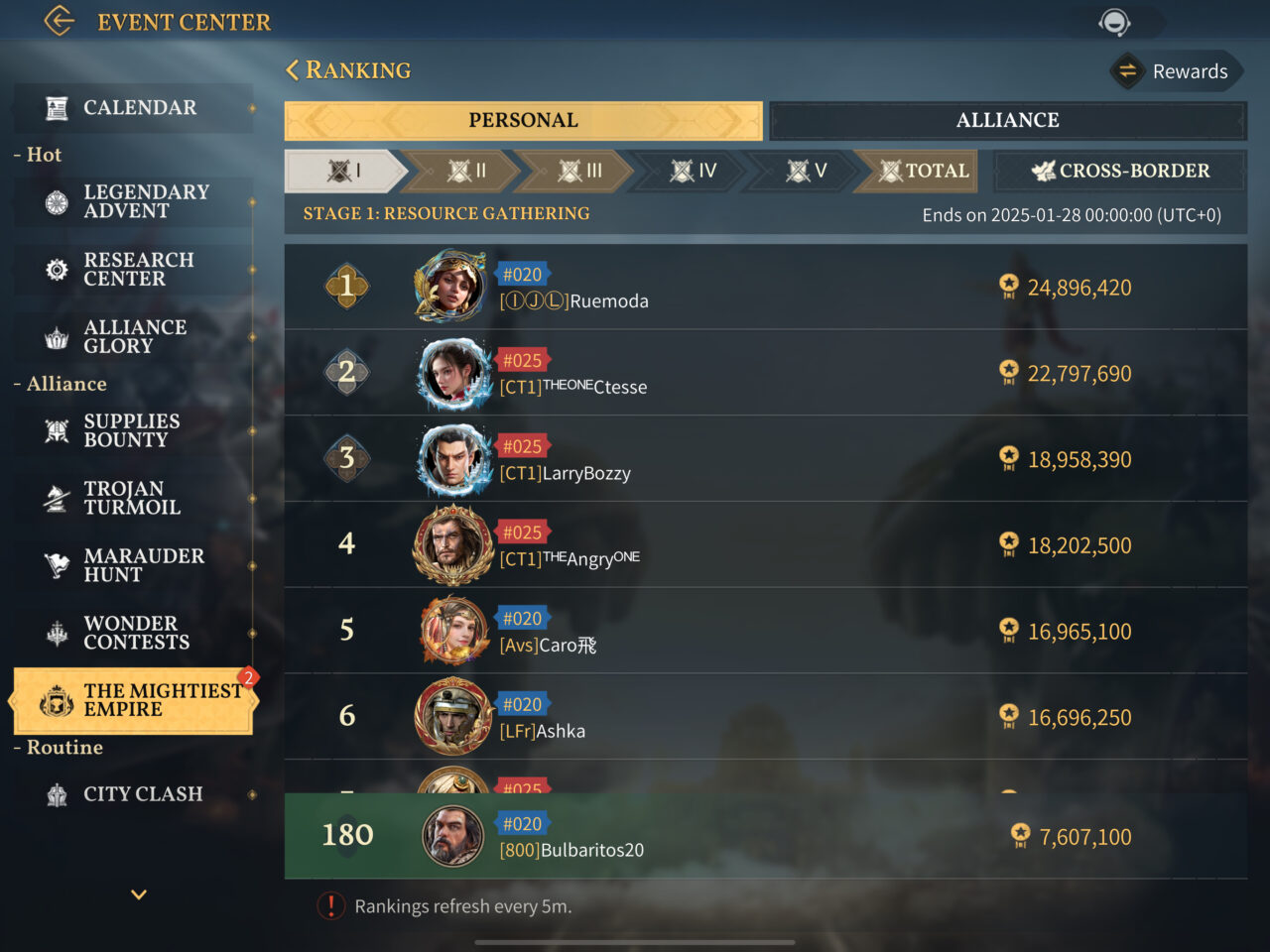This screenshot has height=952, width=1270.
Task: Open City Clash from the sidebar
Action: coord(133,794)
